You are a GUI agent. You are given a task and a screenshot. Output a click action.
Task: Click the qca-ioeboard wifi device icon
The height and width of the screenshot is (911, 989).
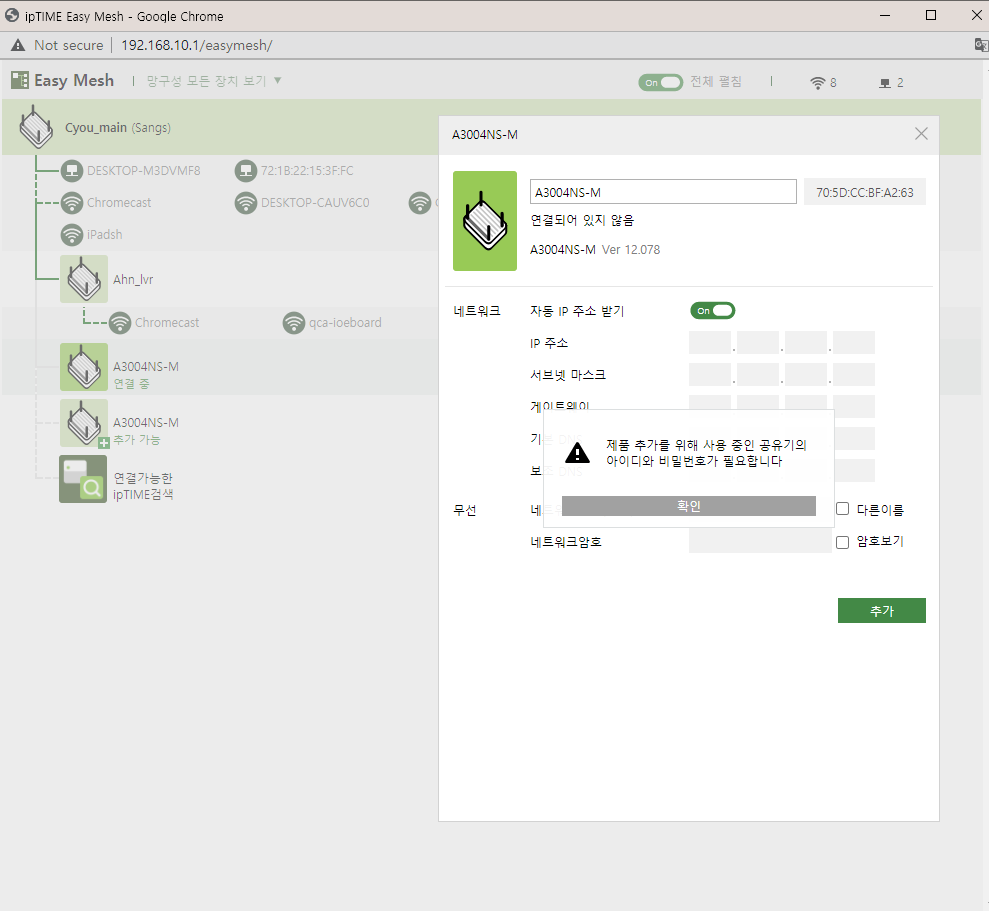294,322
